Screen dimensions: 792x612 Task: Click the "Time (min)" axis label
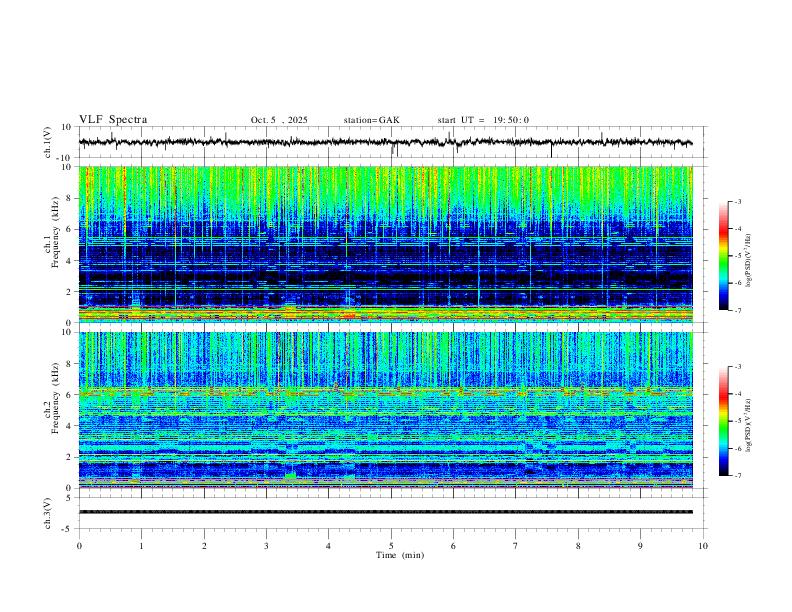400,555
